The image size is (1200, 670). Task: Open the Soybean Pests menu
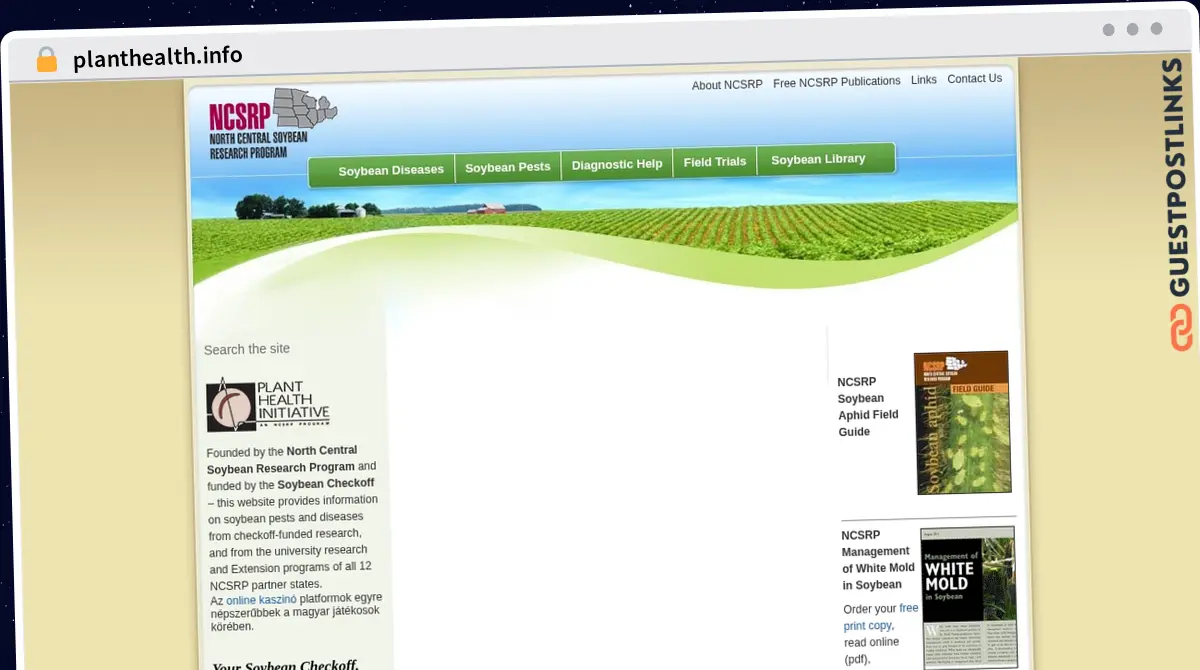pos(508,167)
